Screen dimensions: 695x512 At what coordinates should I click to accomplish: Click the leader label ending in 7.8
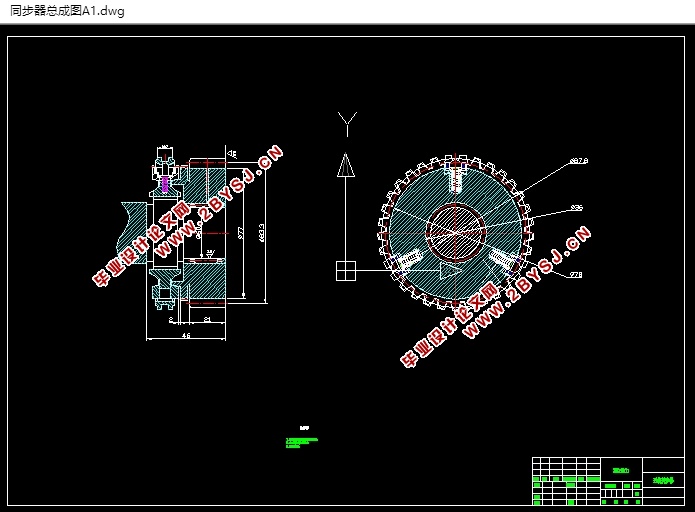pos(579,160)
